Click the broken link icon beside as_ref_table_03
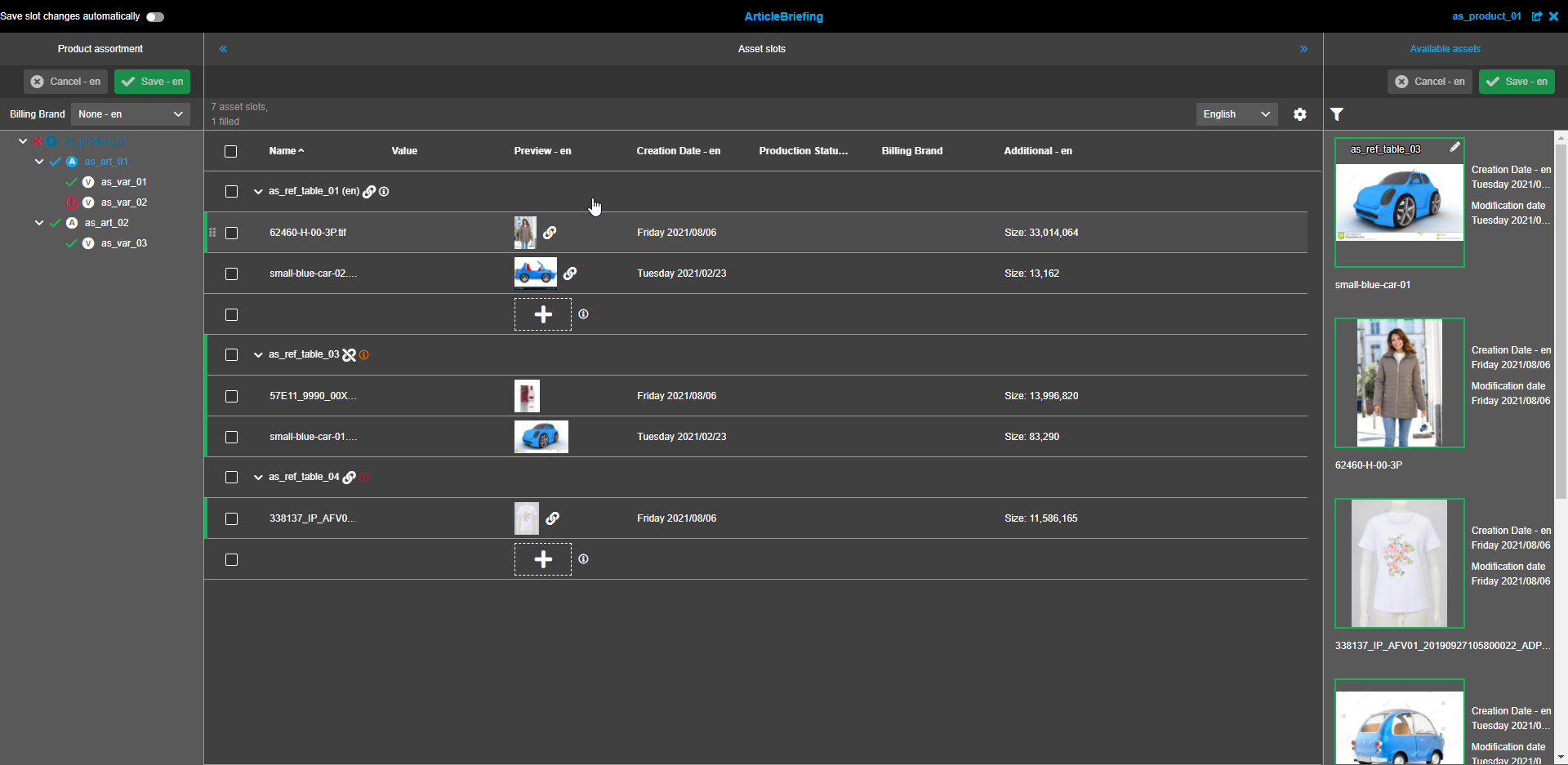The width and height of the screenshot is (1568, 765). (350, 354)
